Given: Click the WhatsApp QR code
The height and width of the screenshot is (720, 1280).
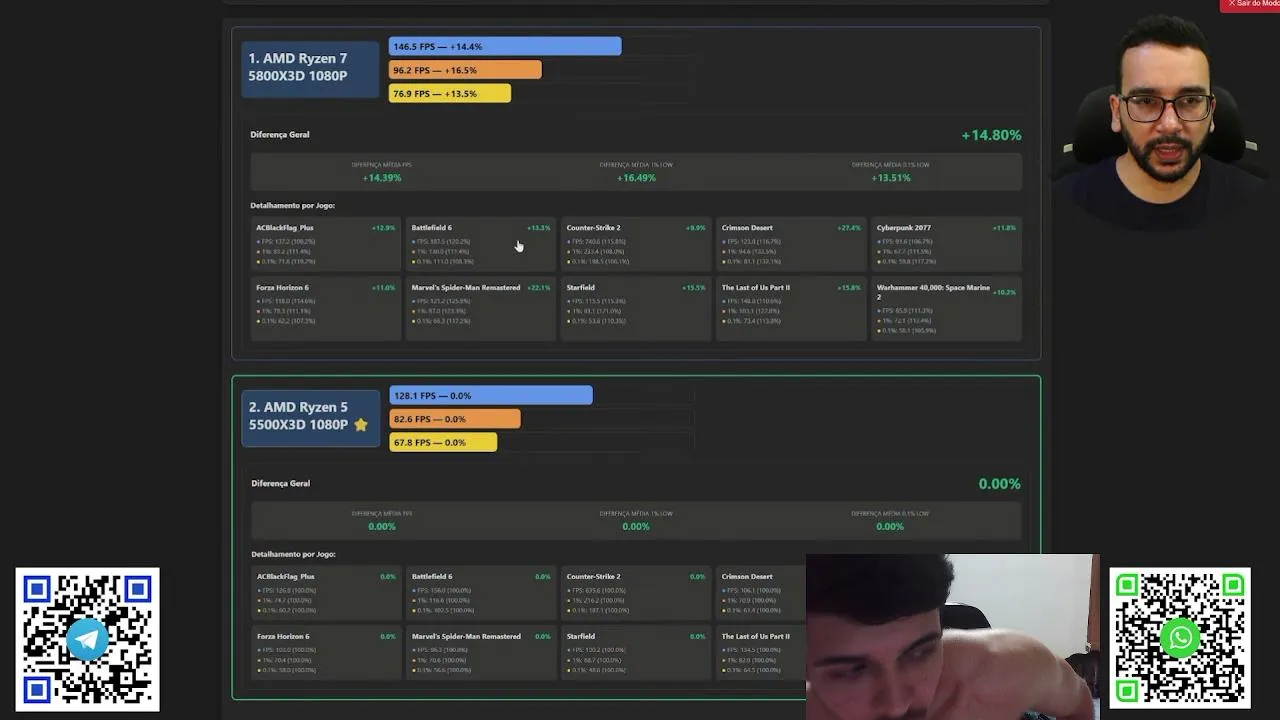Looking at the screenshot, I should click(1180, 638).
